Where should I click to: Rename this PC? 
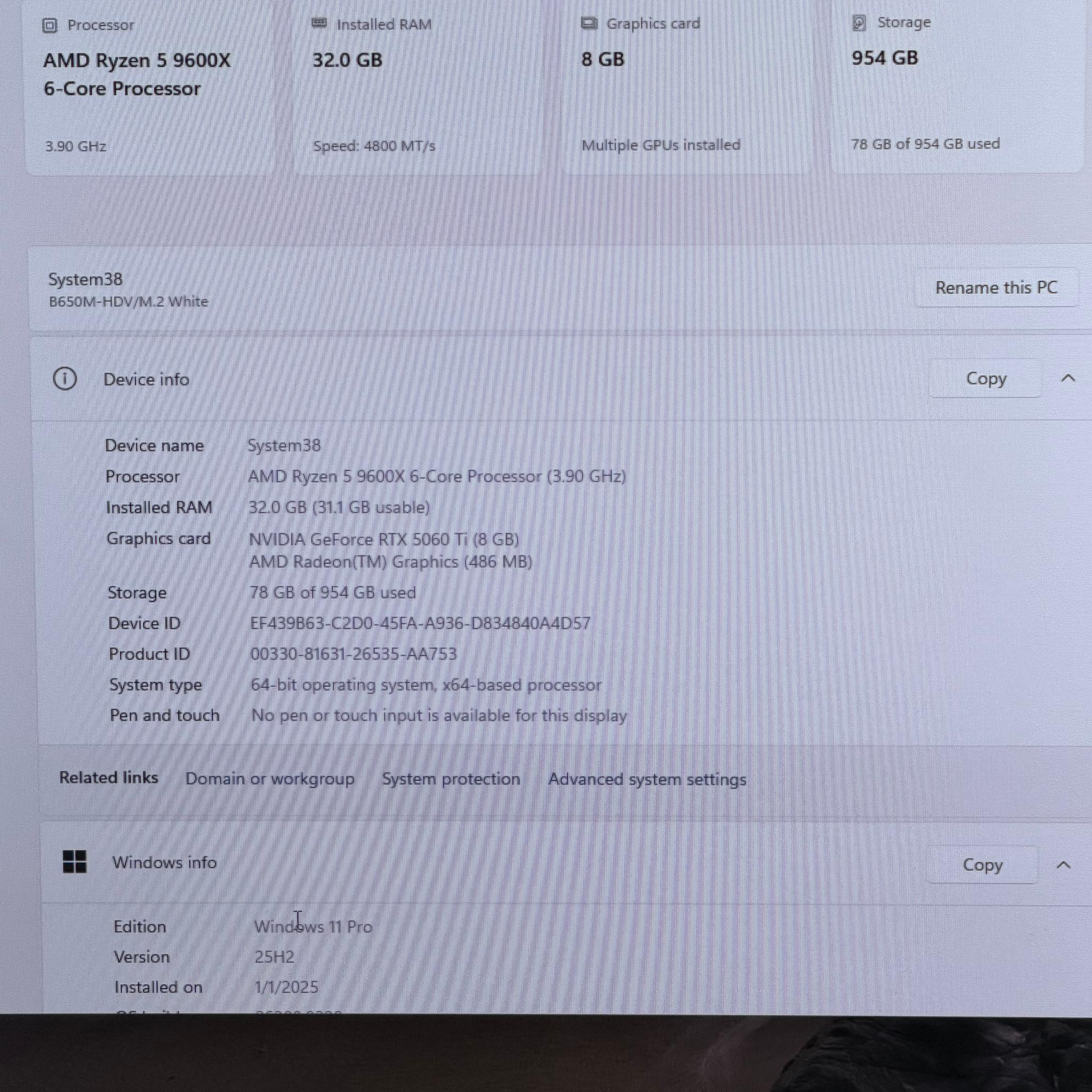click(x=996, y=288)
